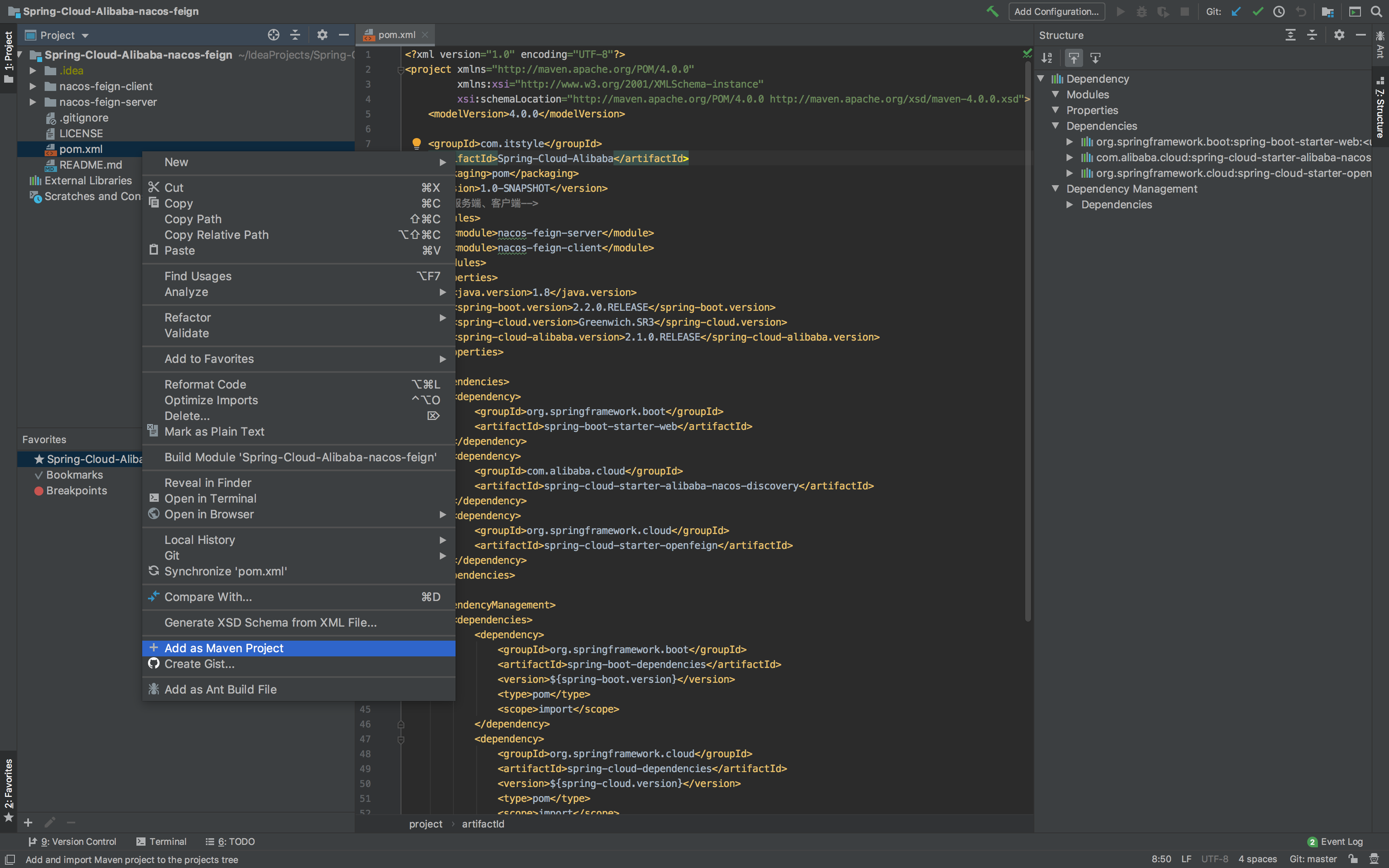The image size is (1389, 868).
Task: Open Git history clock icon
Action: (1279, 11)
